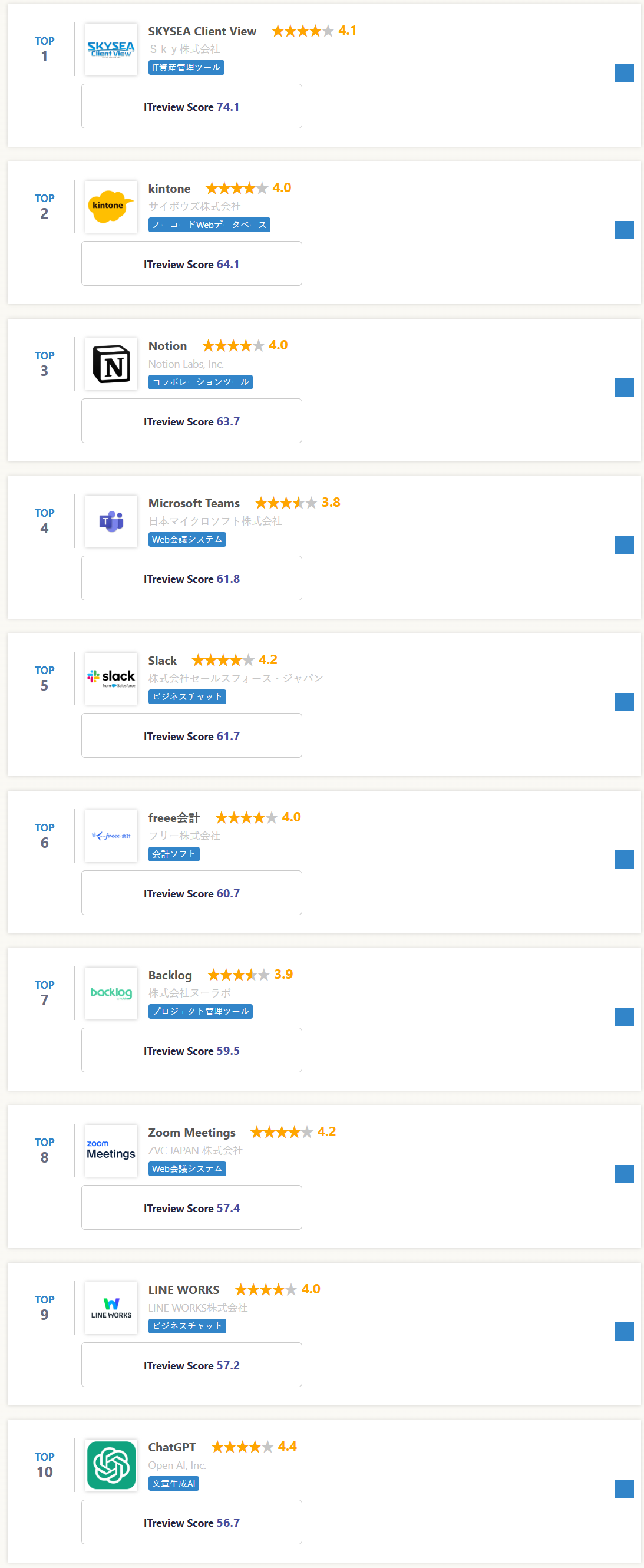Click the IT資産管理ツール category tag
Viewport: 644px width, 1568px height.
186,68
